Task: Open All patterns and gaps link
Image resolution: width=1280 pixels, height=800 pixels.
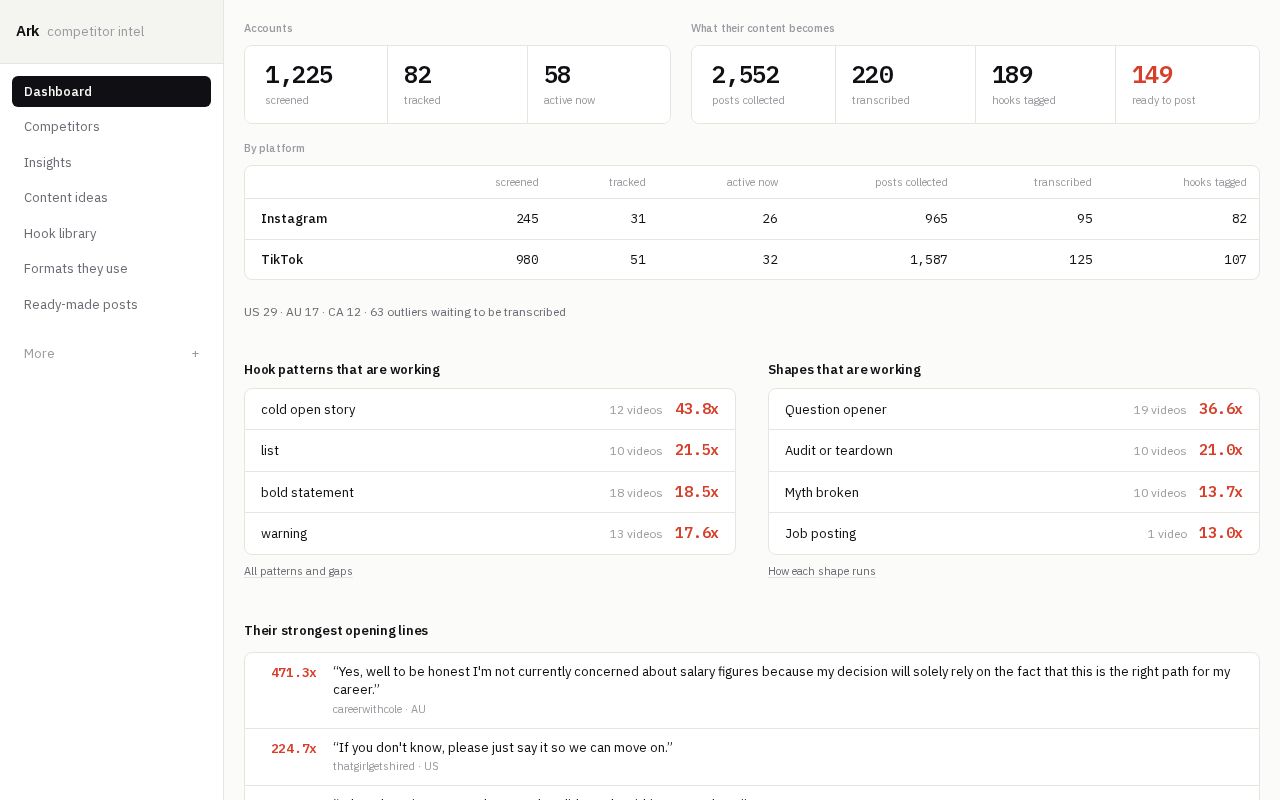Action: pyautogui.click(x=298, y=571)
